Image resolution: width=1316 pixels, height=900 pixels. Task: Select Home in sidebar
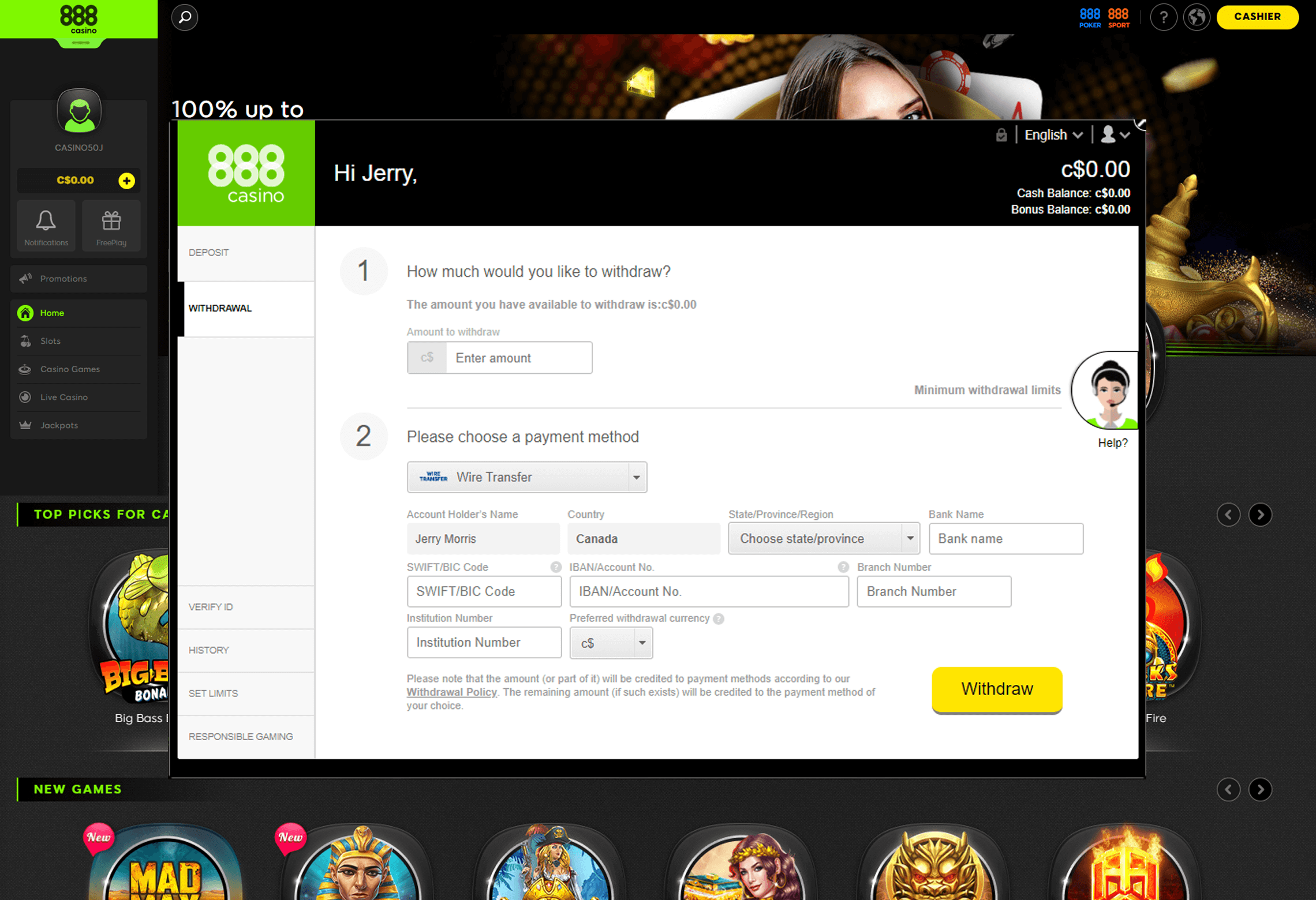79,313
